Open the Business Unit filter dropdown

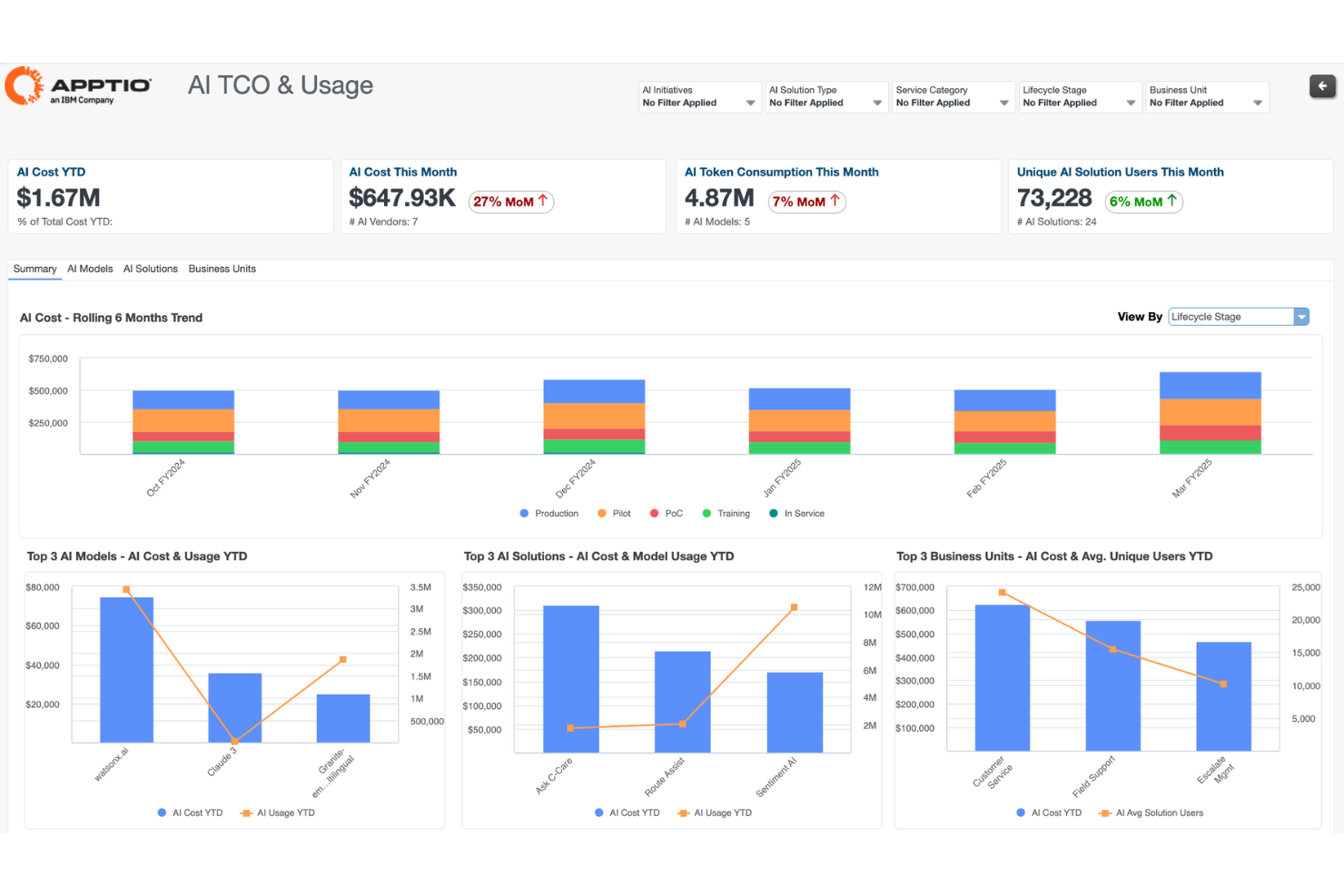(x=1206, y=97)
